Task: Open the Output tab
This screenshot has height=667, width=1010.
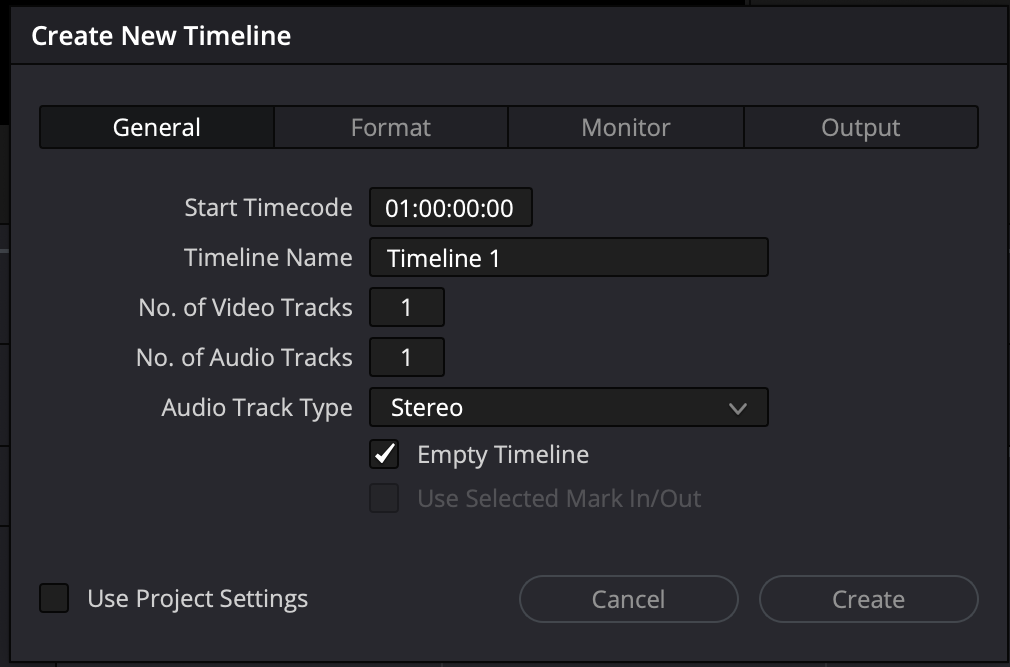Action: (x=861, y=127)
